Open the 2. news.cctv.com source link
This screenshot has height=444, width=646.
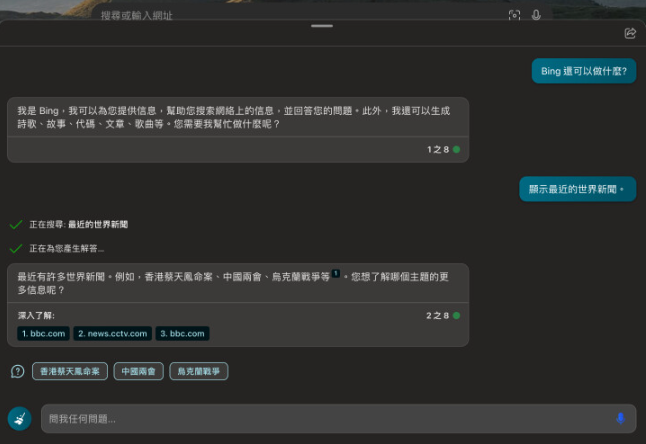pyautogui.click(x=112, y=334)
